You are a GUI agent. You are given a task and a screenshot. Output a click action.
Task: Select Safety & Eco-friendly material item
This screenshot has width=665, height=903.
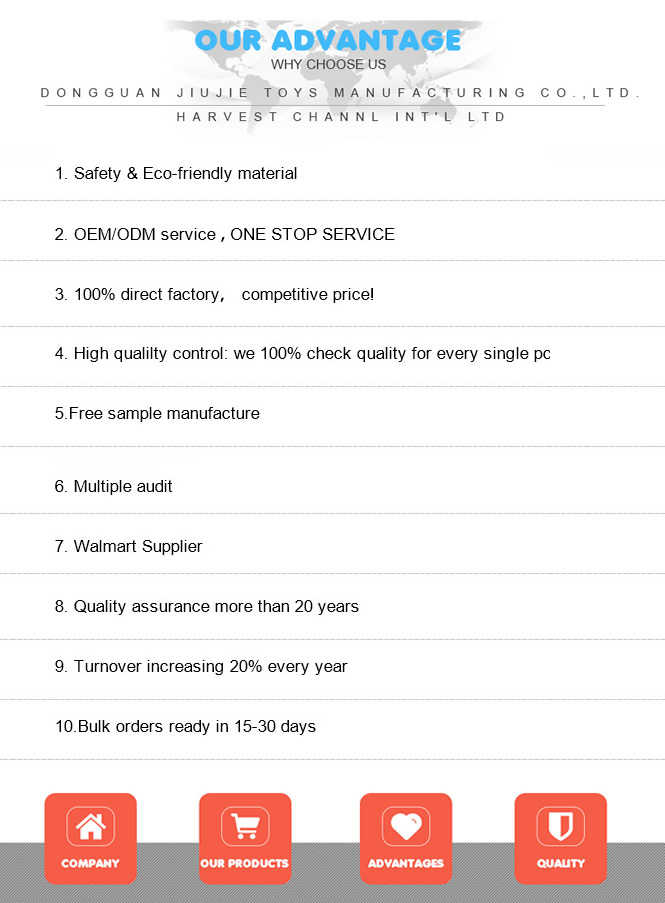[x=176, y=173]
